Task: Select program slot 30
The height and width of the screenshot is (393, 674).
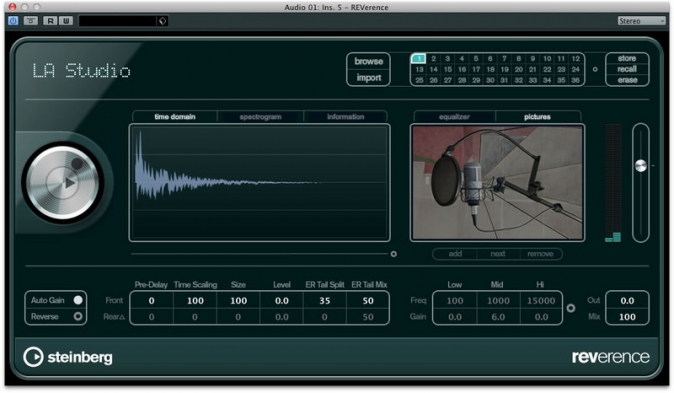Action: point(490,80)
